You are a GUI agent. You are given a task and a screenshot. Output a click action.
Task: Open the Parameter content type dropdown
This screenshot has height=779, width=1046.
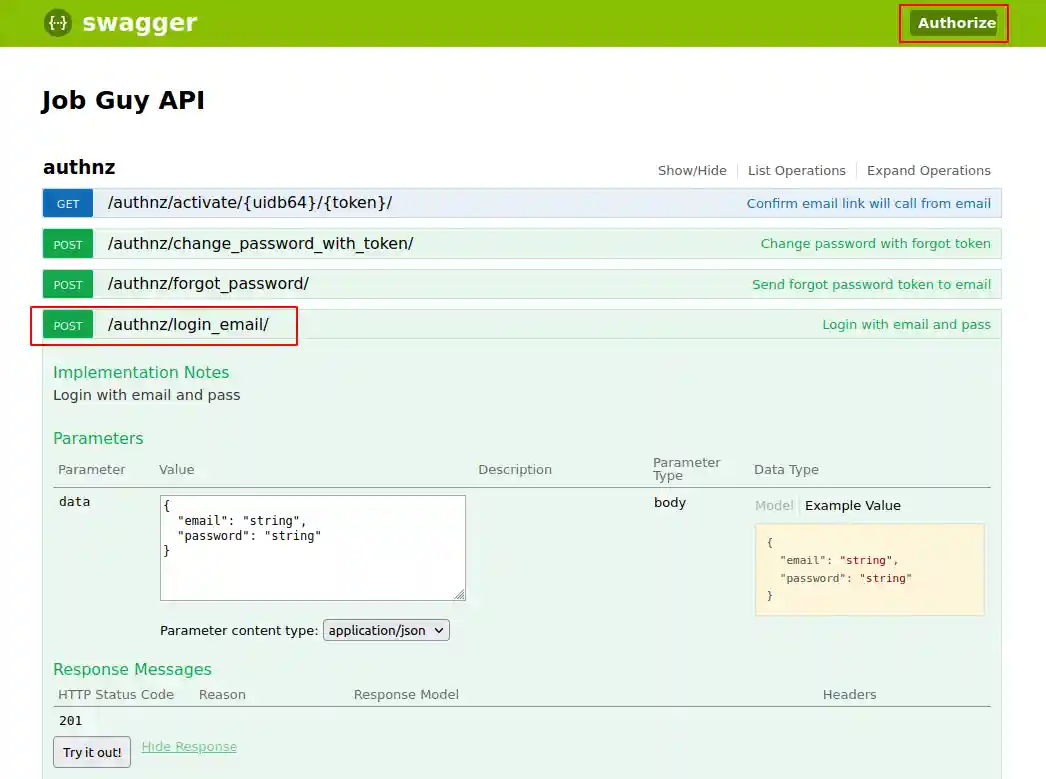pos(386,630)
